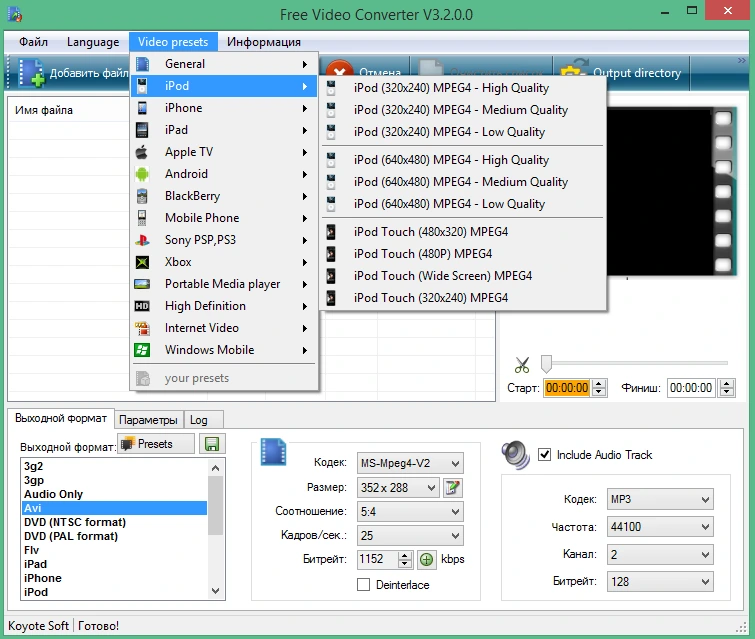Switch to the Параметры tab
Image resolution: width=755 pixels, height=639 pixels.
pyautogui.click(x=148, y=420)
